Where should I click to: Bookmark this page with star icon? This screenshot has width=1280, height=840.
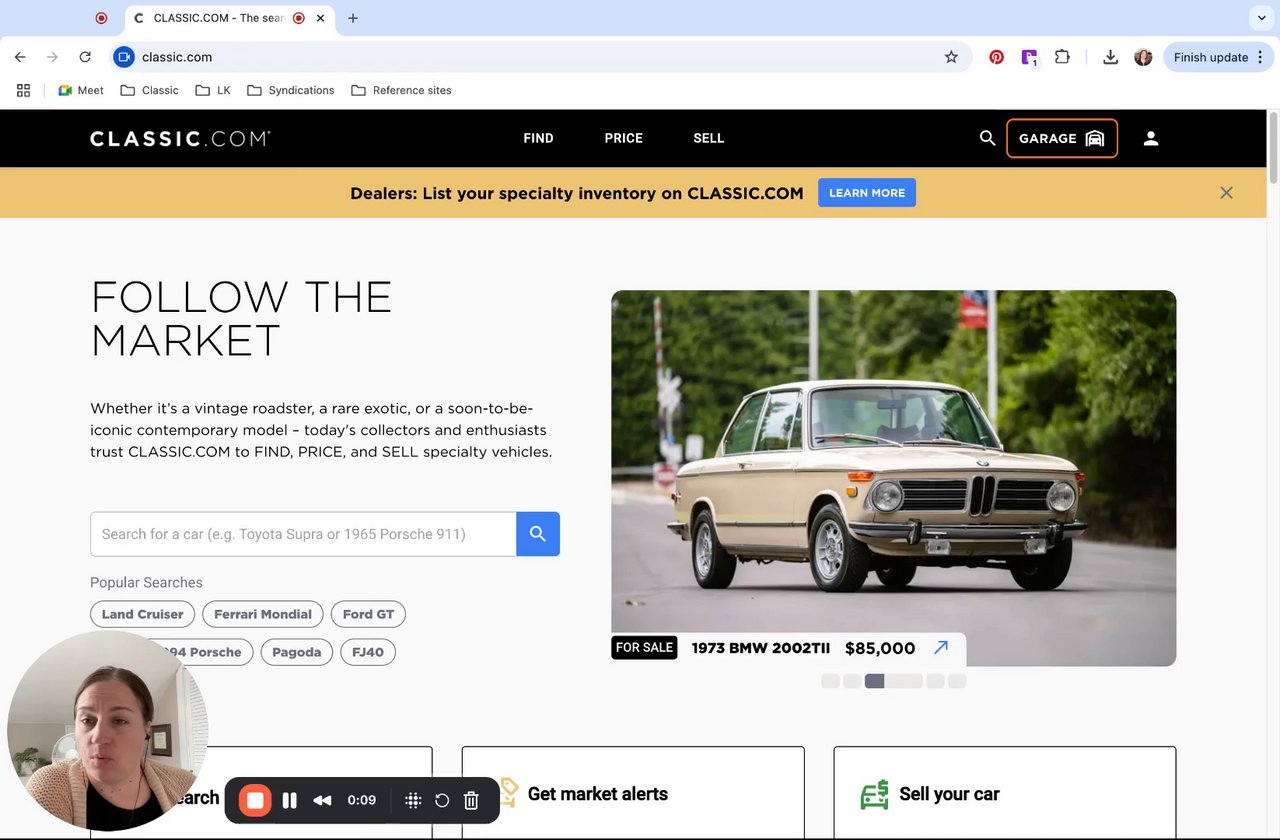click(951, 57)
